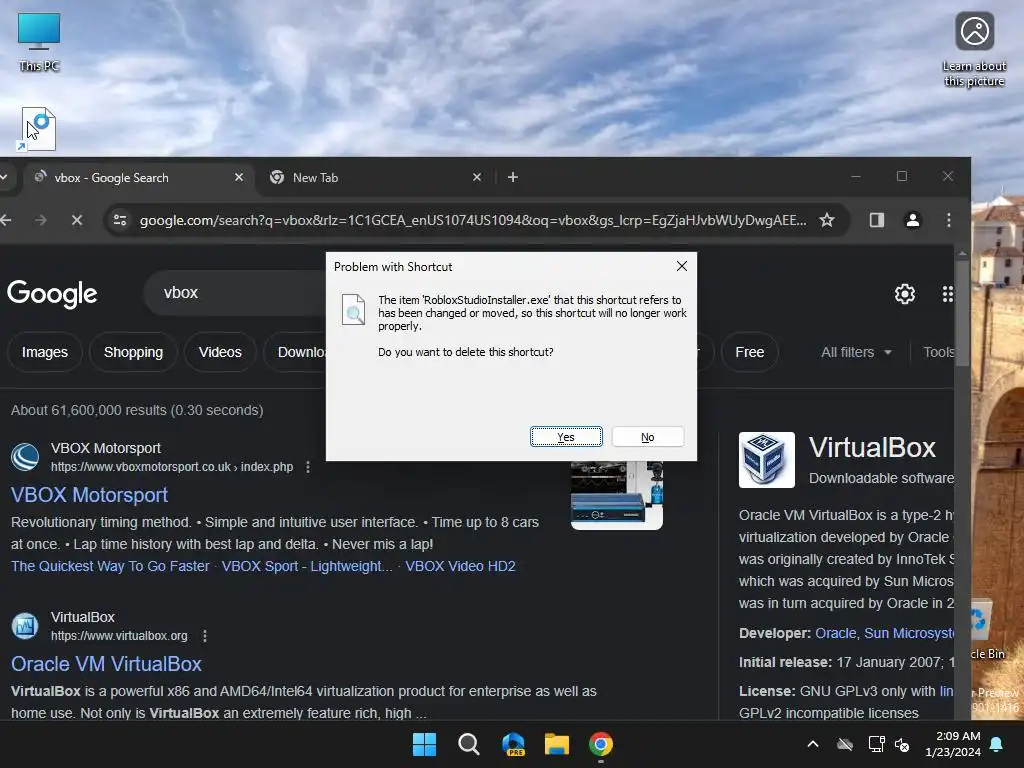Close the New Tab tab
The height and width of the screenshot is (768, 1024).
[477, 178]
